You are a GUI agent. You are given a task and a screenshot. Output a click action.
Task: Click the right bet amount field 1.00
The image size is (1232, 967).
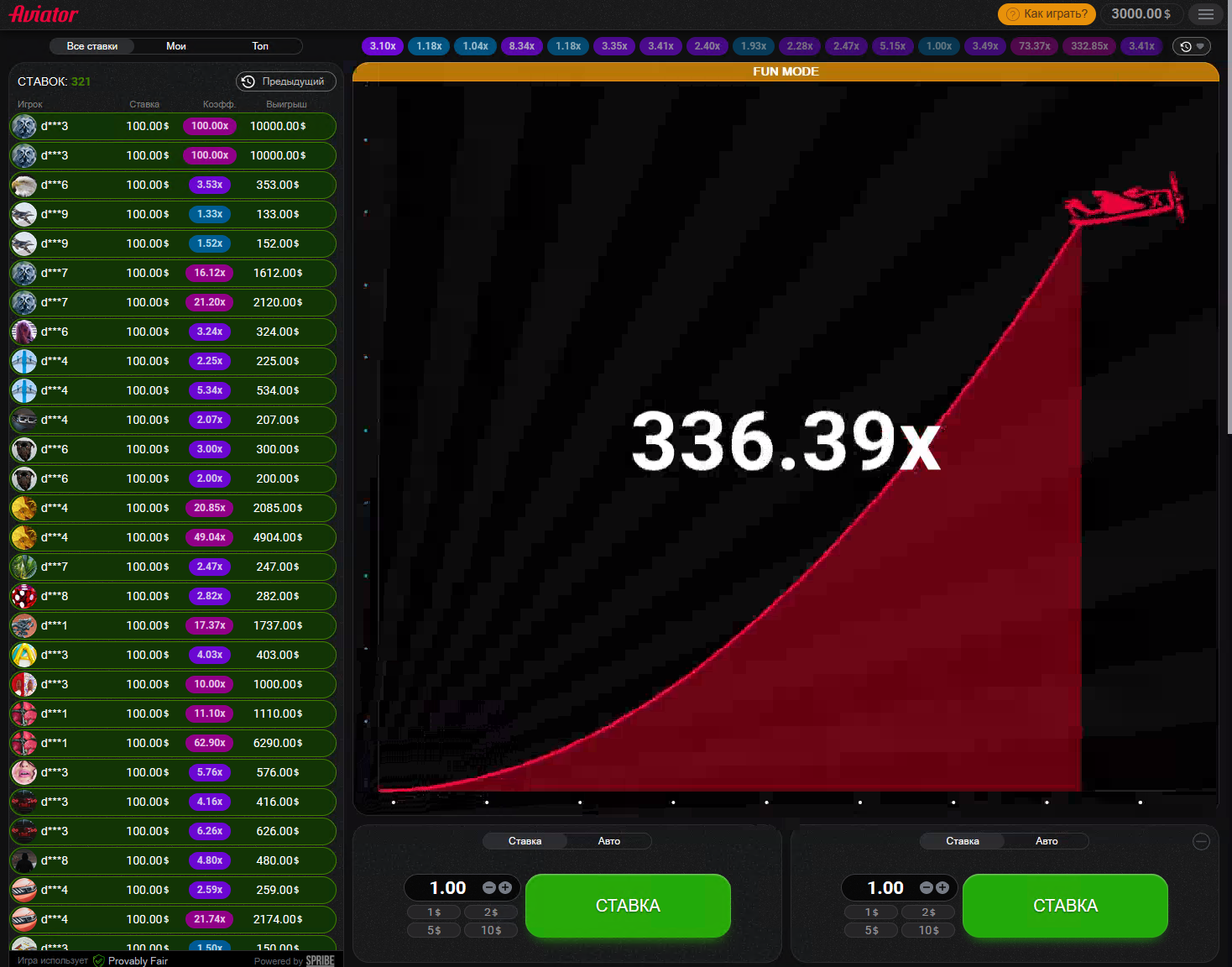point(885,887)
